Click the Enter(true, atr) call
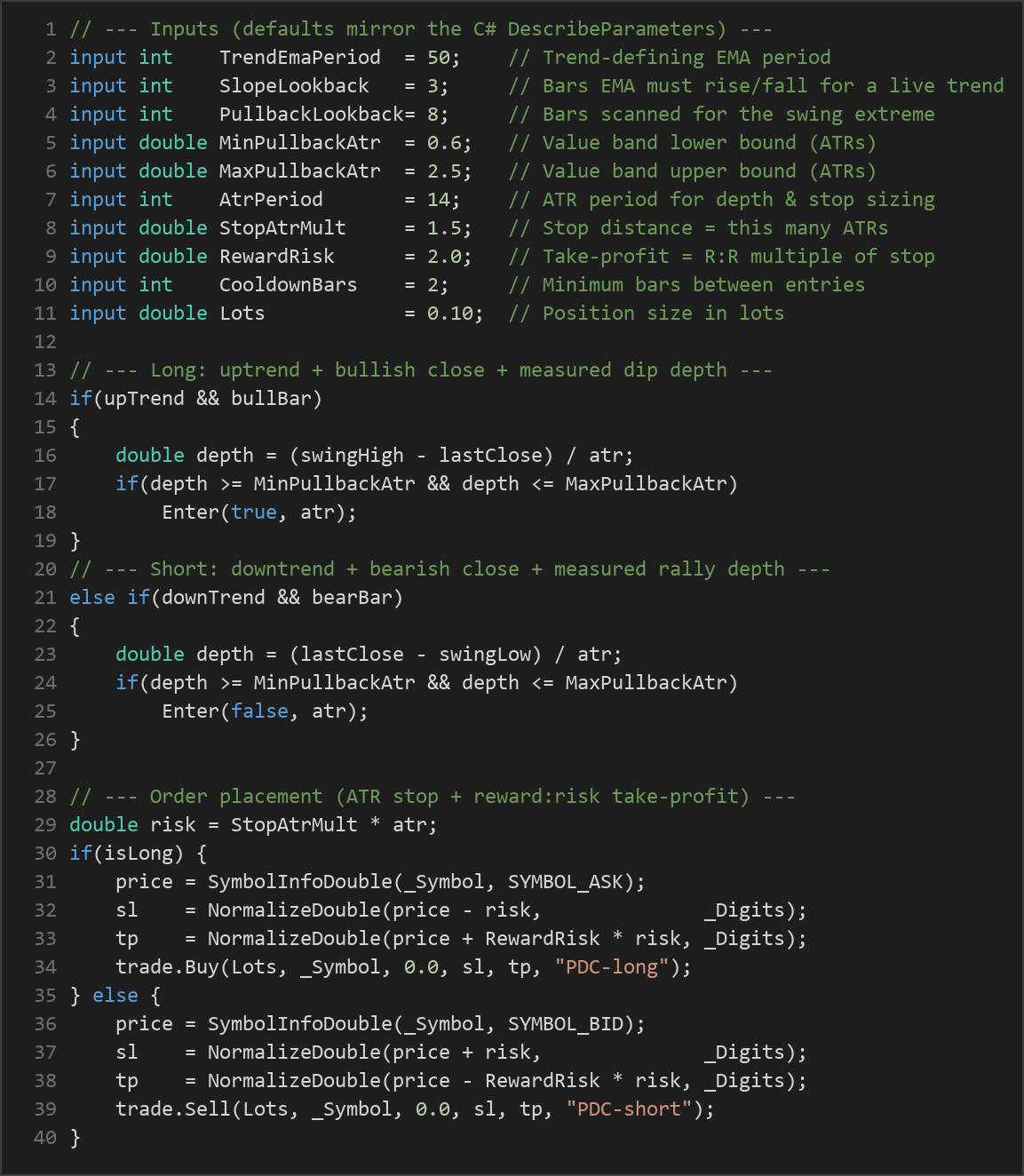The image size is (1024, 1176). [259, 513]
